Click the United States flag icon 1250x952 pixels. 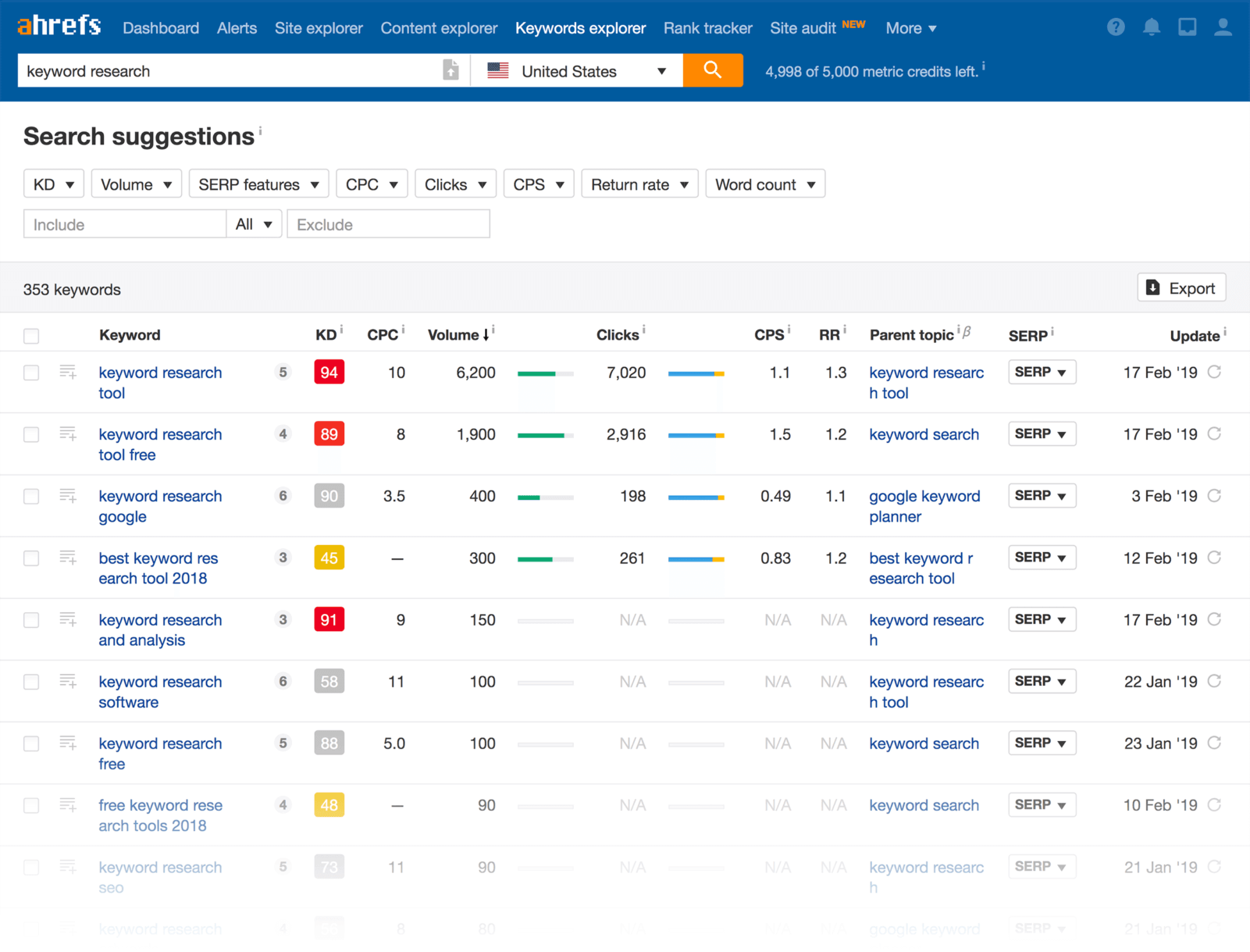click(x=498, y=71)
